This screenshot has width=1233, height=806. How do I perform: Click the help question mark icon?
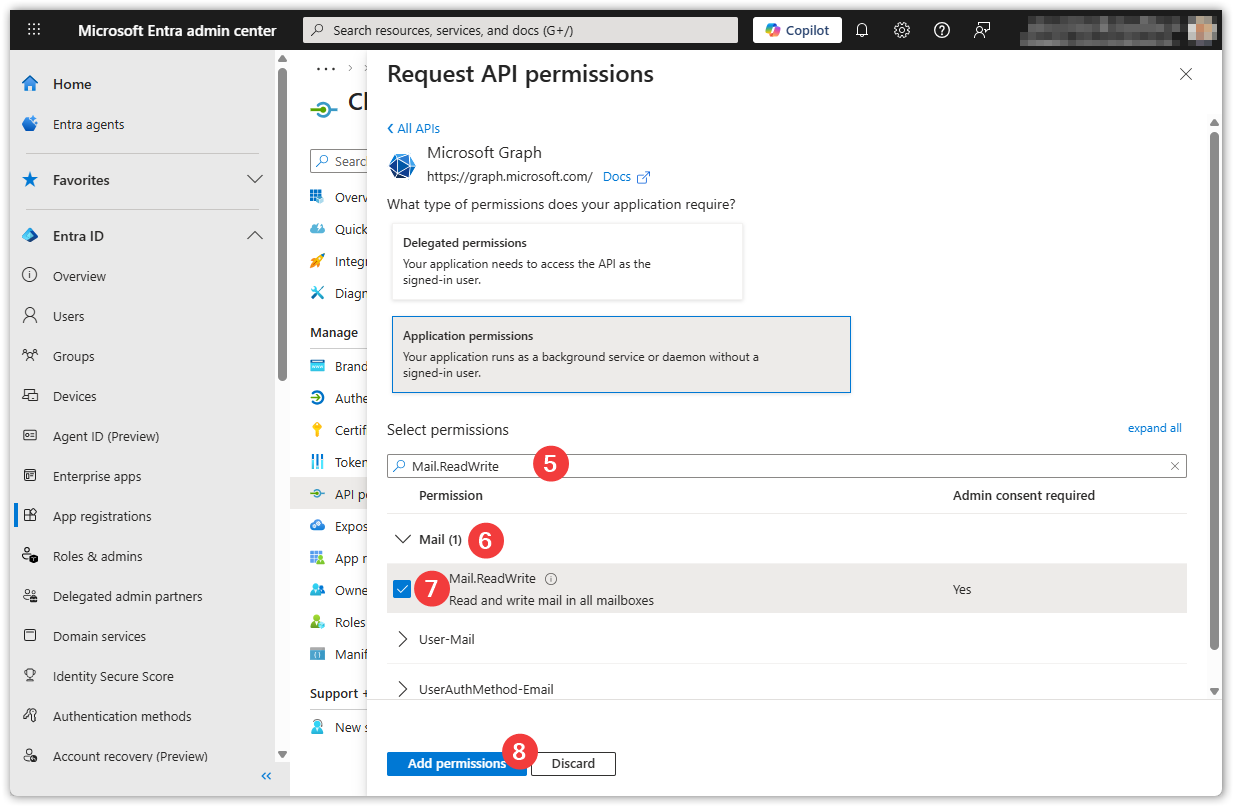pos(941,30)
